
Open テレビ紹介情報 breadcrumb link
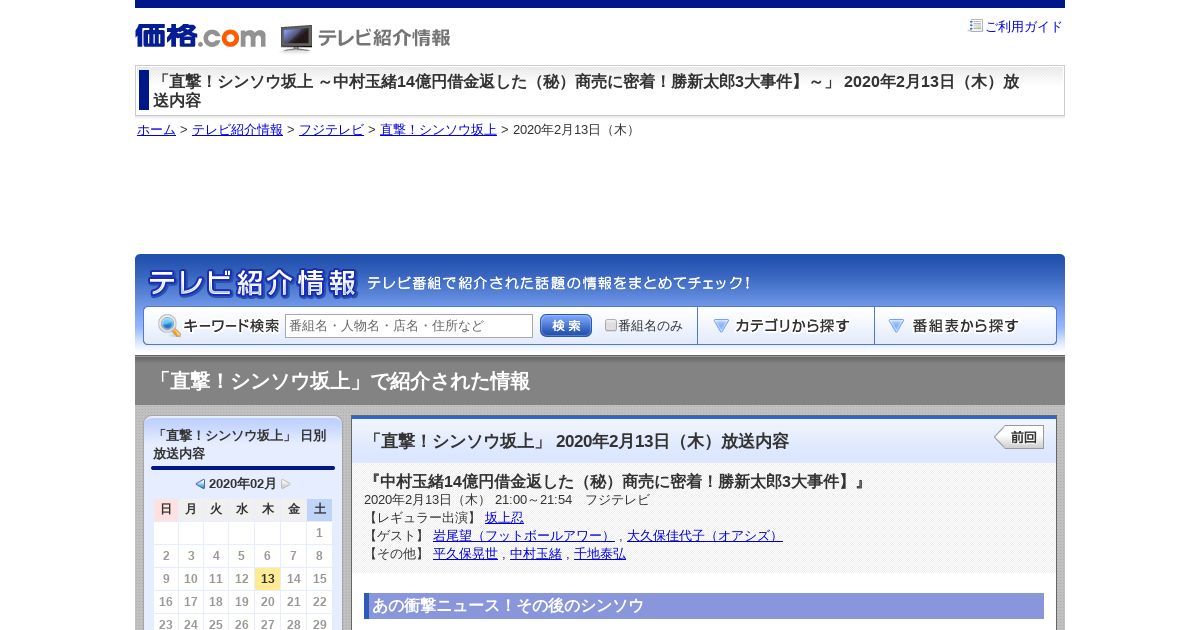[x=237, y=130]
